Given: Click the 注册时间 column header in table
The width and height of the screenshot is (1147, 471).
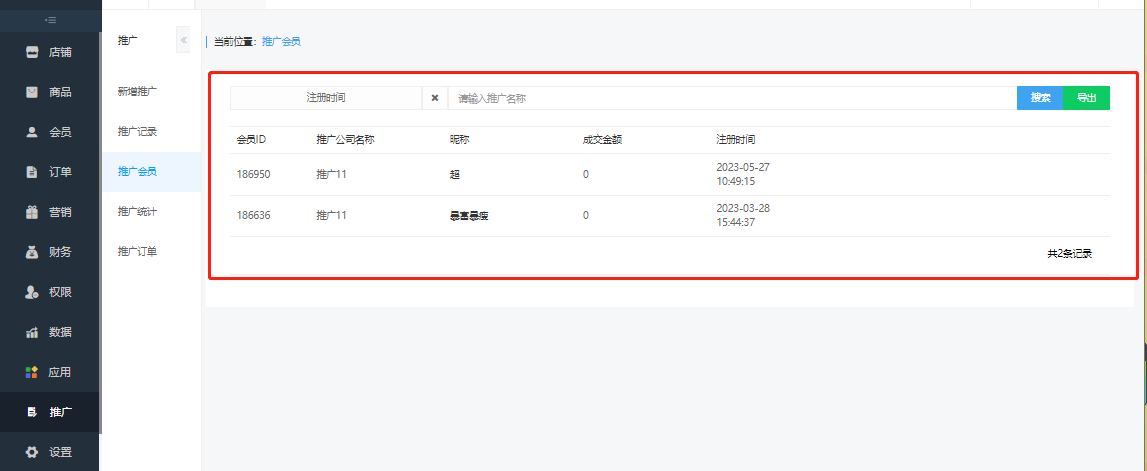Looking at the screenshot, I should pyautogui.click(x=736, y=140).
